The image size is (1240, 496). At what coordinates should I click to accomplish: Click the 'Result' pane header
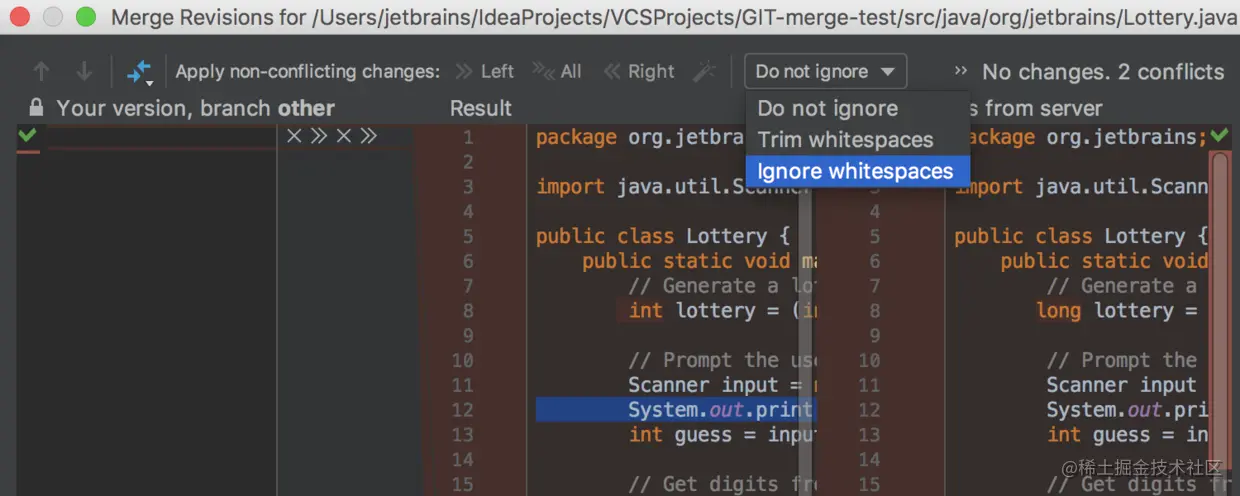pos(481,108)
